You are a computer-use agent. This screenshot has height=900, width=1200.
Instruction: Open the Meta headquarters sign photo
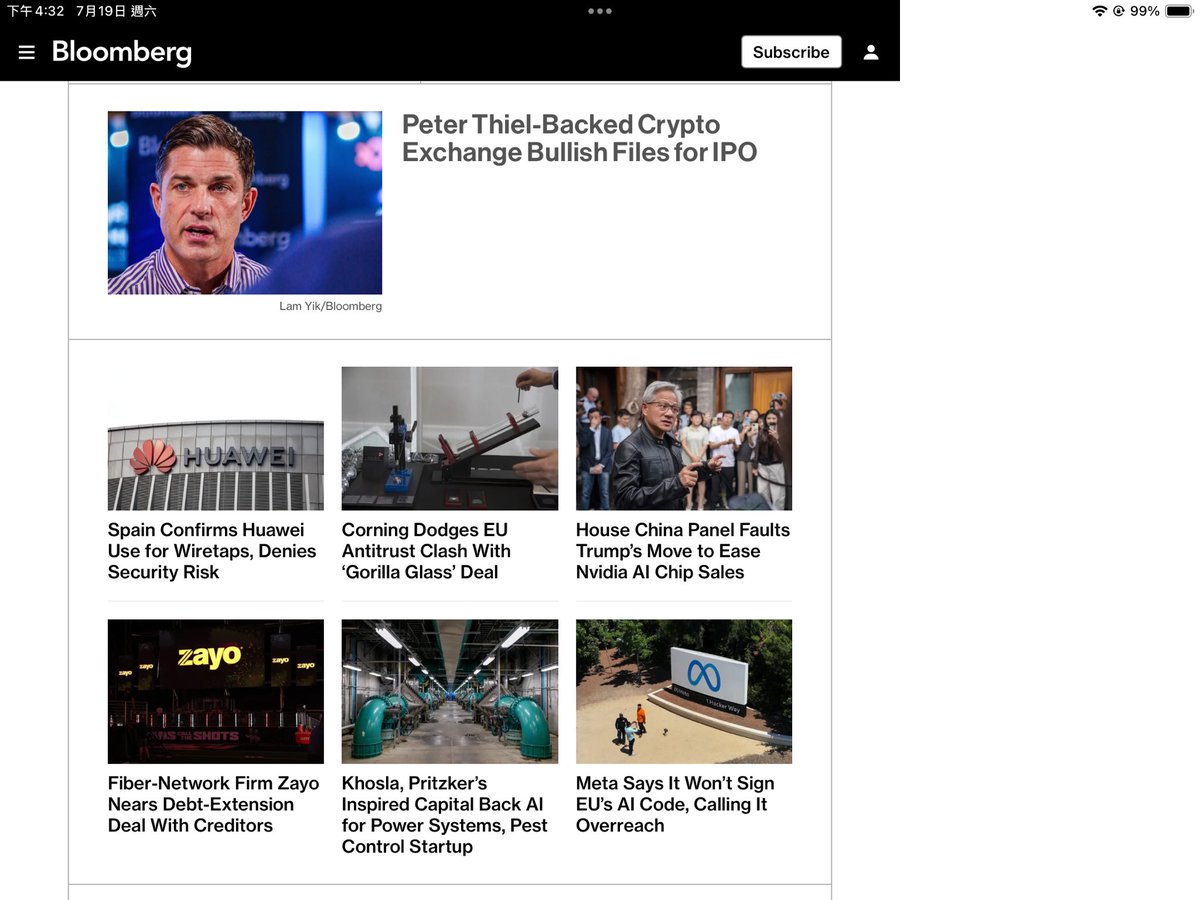(684, 692)
